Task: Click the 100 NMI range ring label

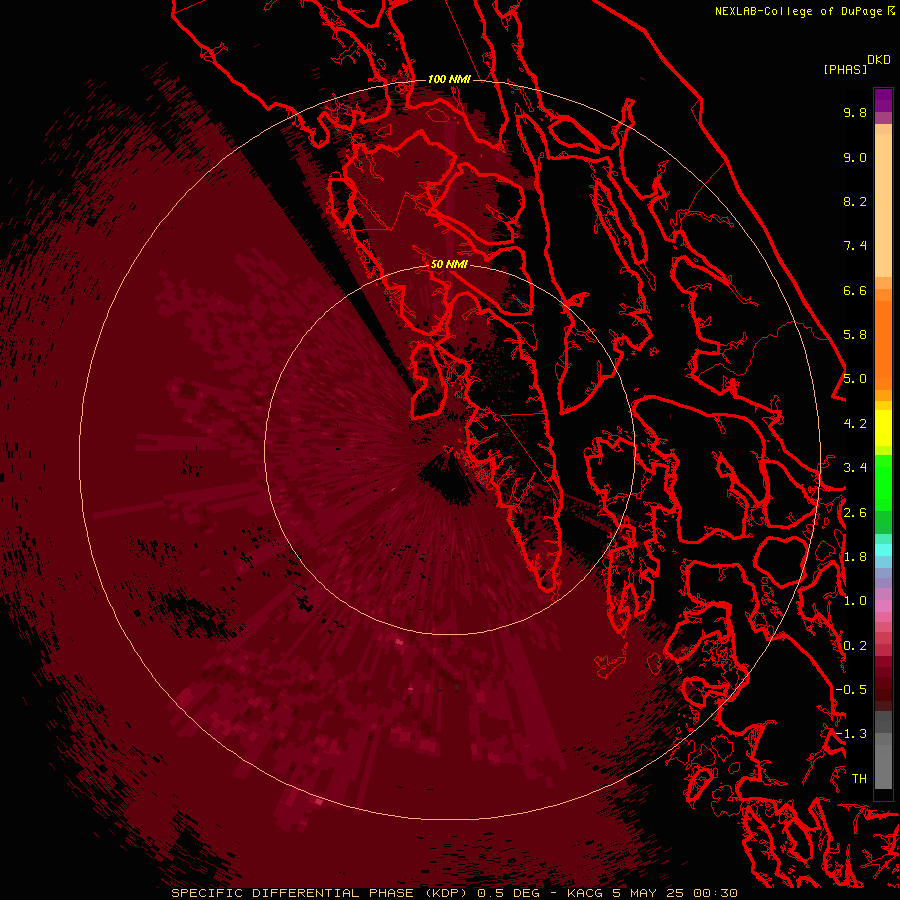Action: point(449,79)
